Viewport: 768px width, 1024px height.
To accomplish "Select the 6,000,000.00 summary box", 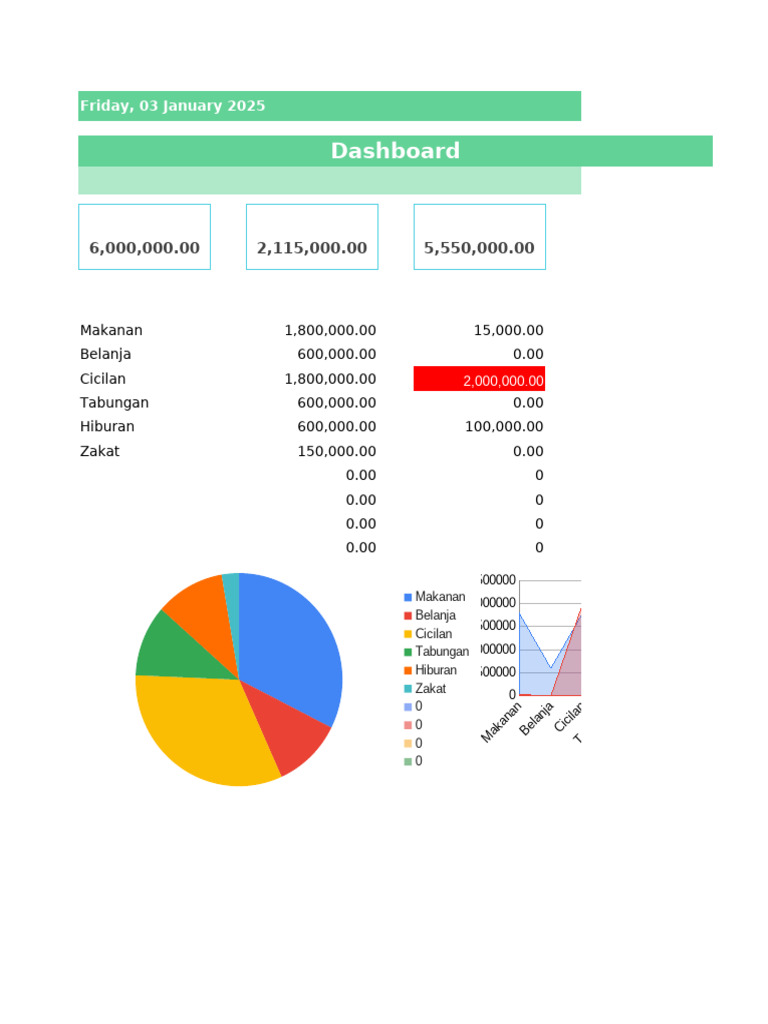I will coord(144,237).
